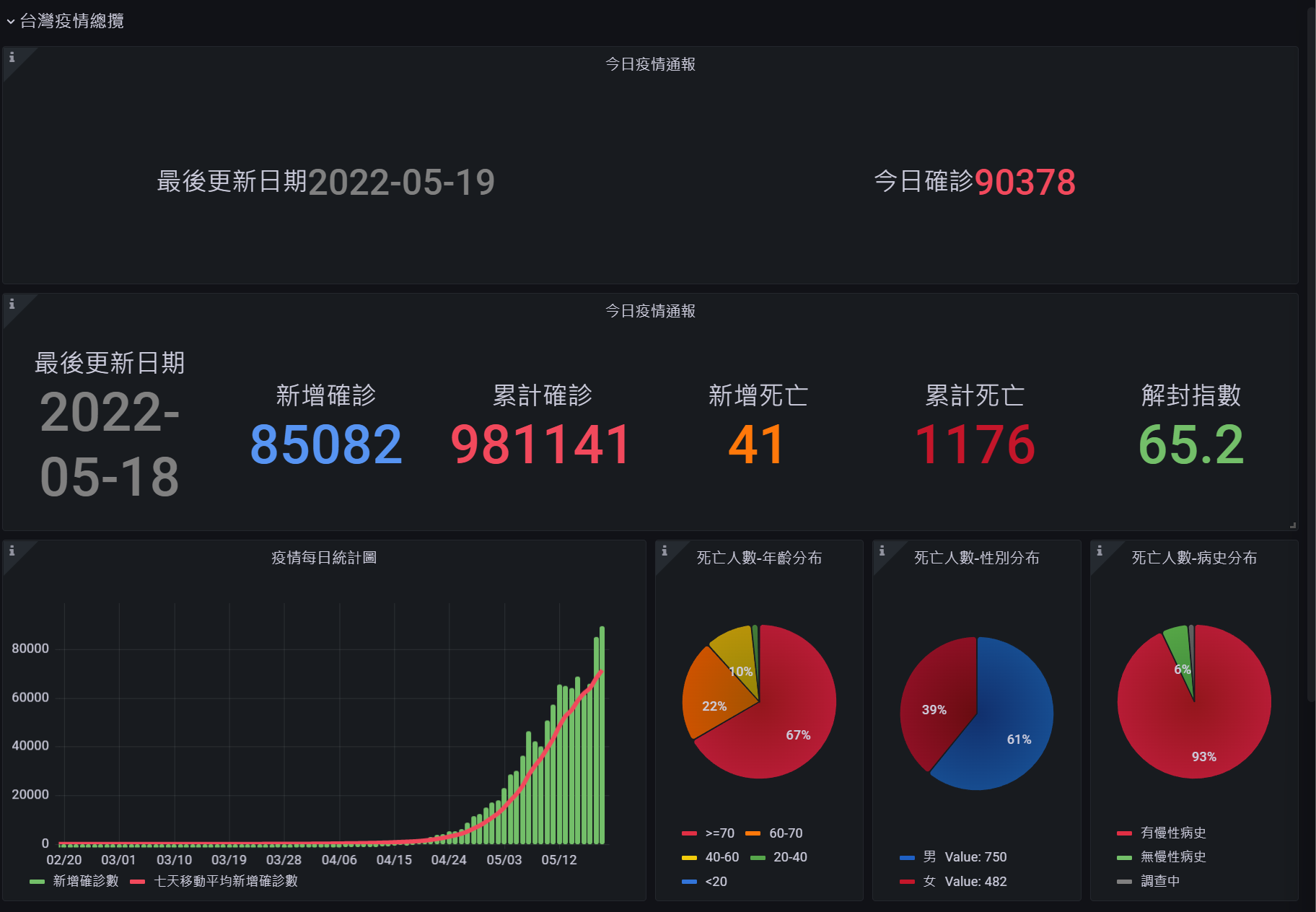Click the 02/20 x-axis date label
The image size is (1316, 912).
click(x=64, y=860)
